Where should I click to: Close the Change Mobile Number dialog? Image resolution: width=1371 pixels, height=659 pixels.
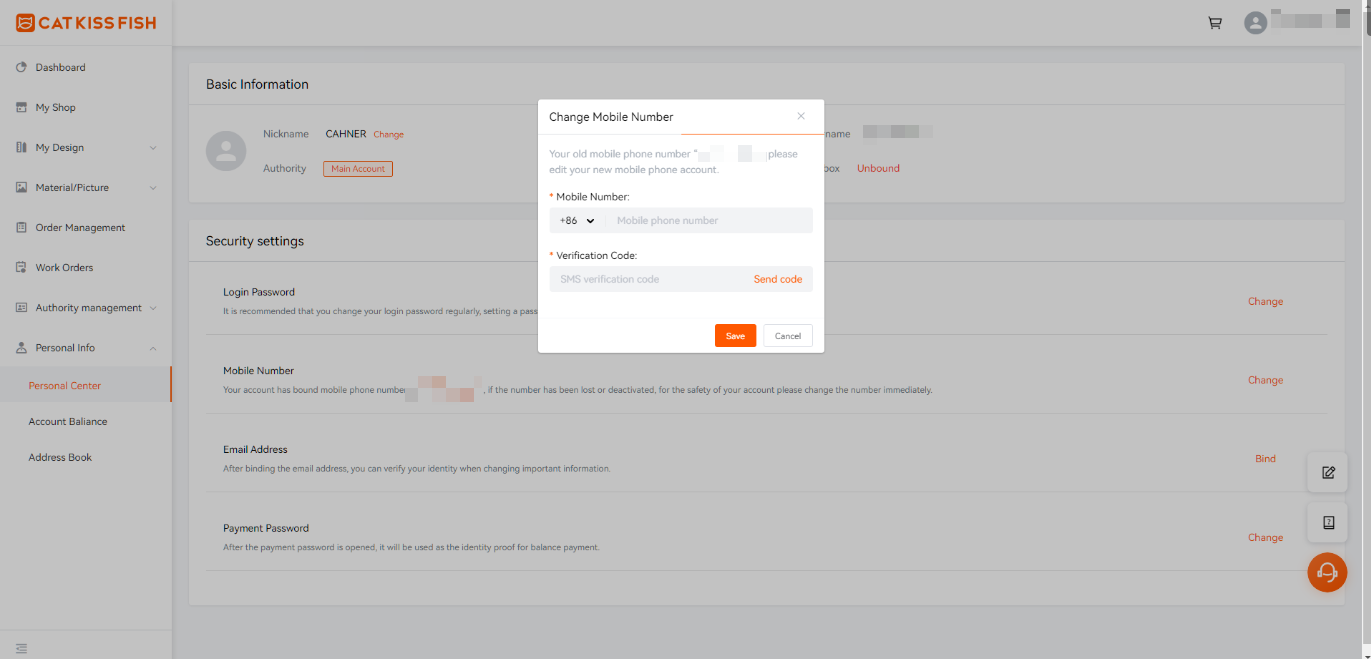pos(801,116)
